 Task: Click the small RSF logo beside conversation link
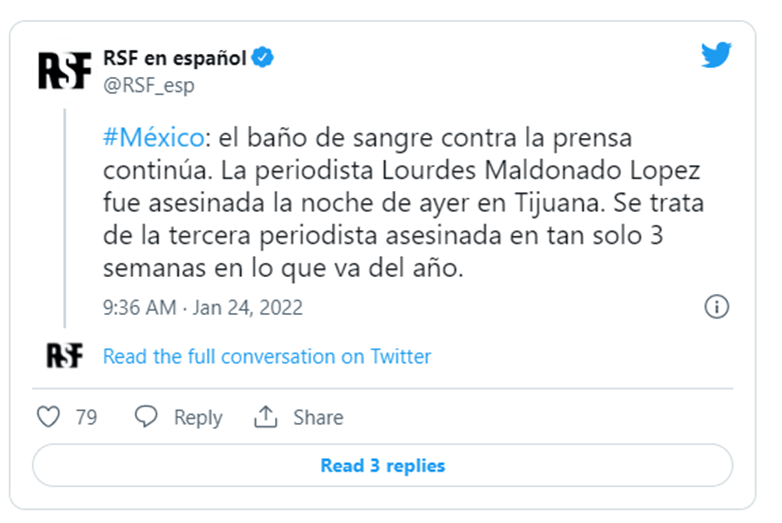(65, 355)
